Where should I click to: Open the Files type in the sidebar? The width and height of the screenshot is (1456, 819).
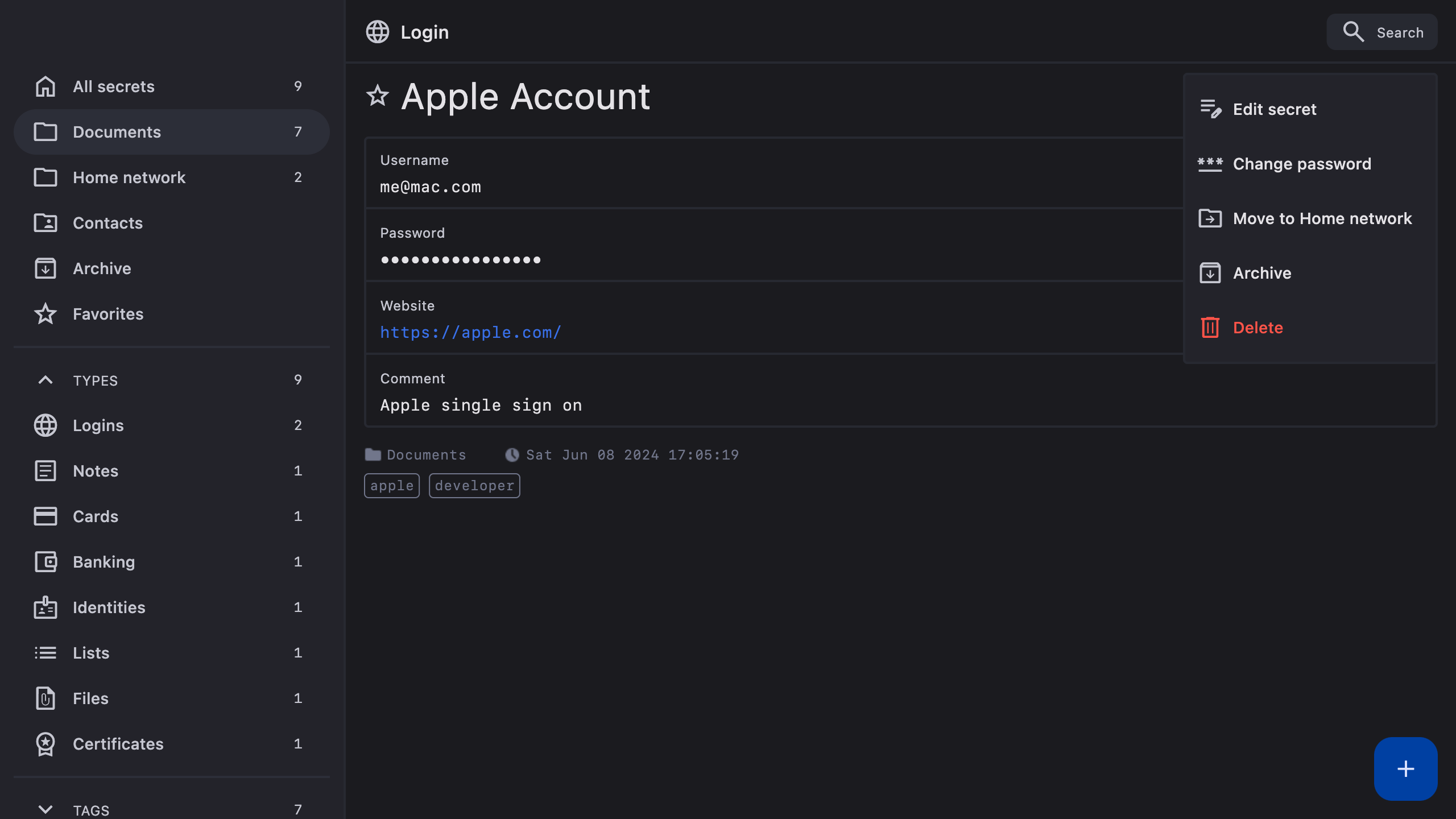(x=90, y=698)
